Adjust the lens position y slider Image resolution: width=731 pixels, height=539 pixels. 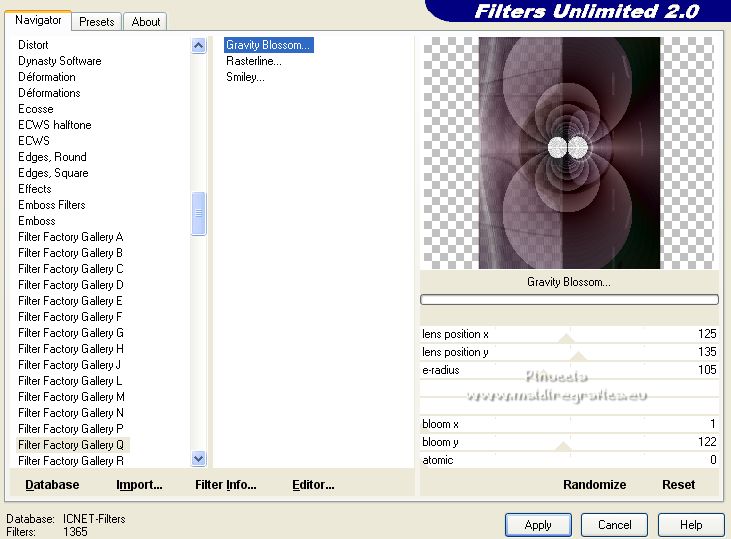coord(569,352)
